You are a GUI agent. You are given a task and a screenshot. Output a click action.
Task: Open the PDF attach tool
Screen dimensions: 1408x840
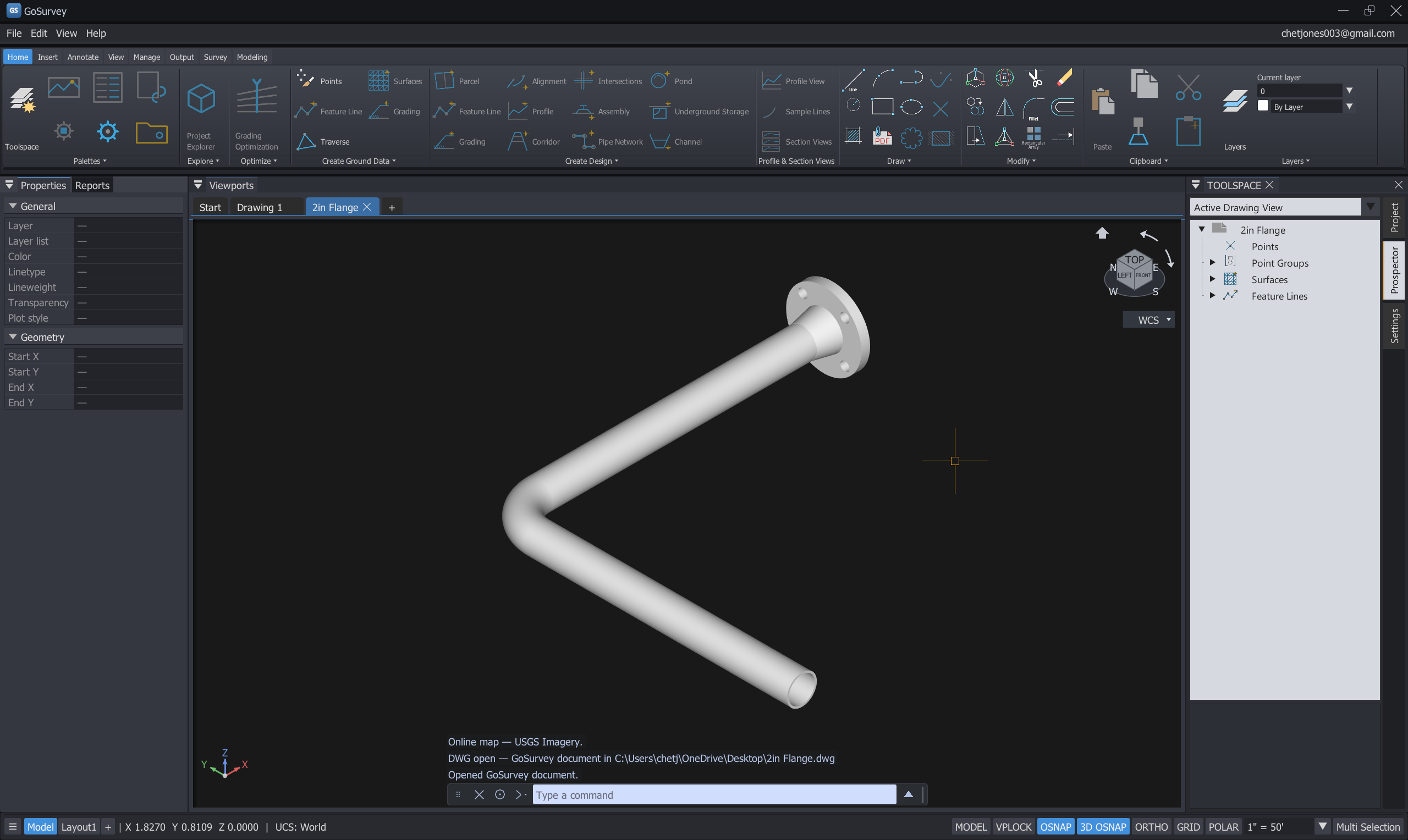click(882, 136)
